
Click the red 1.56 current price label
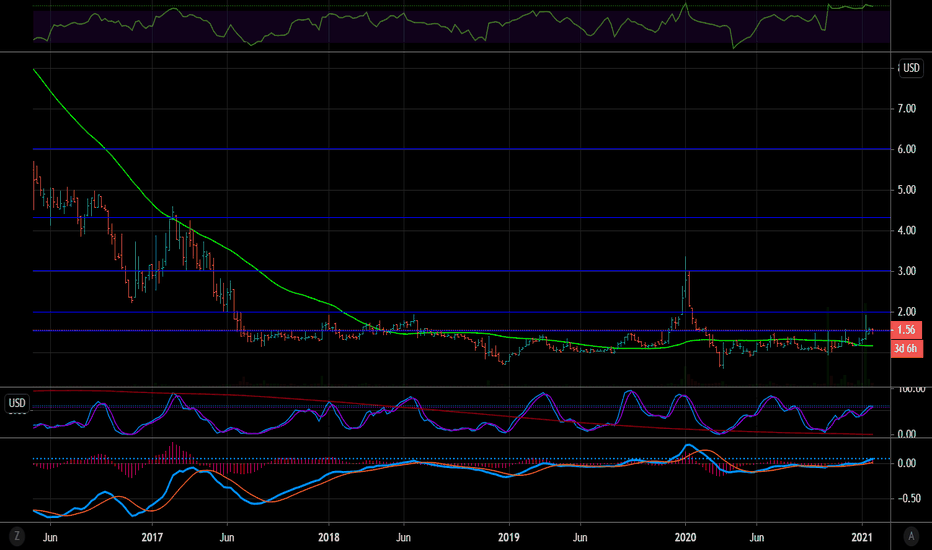tap(906, 330)
